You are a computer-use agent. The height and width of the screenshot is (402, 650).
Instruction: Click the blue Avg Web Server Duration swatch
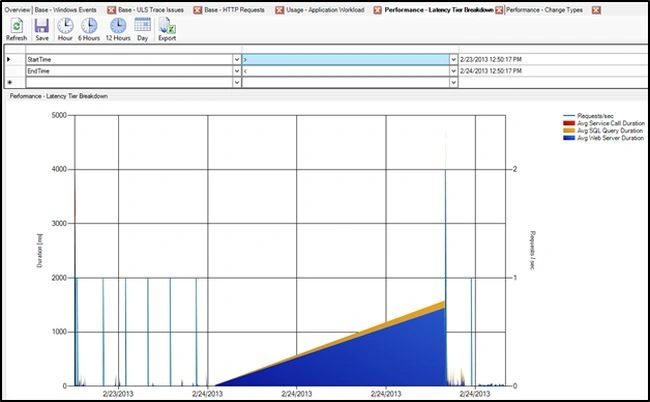569,138
